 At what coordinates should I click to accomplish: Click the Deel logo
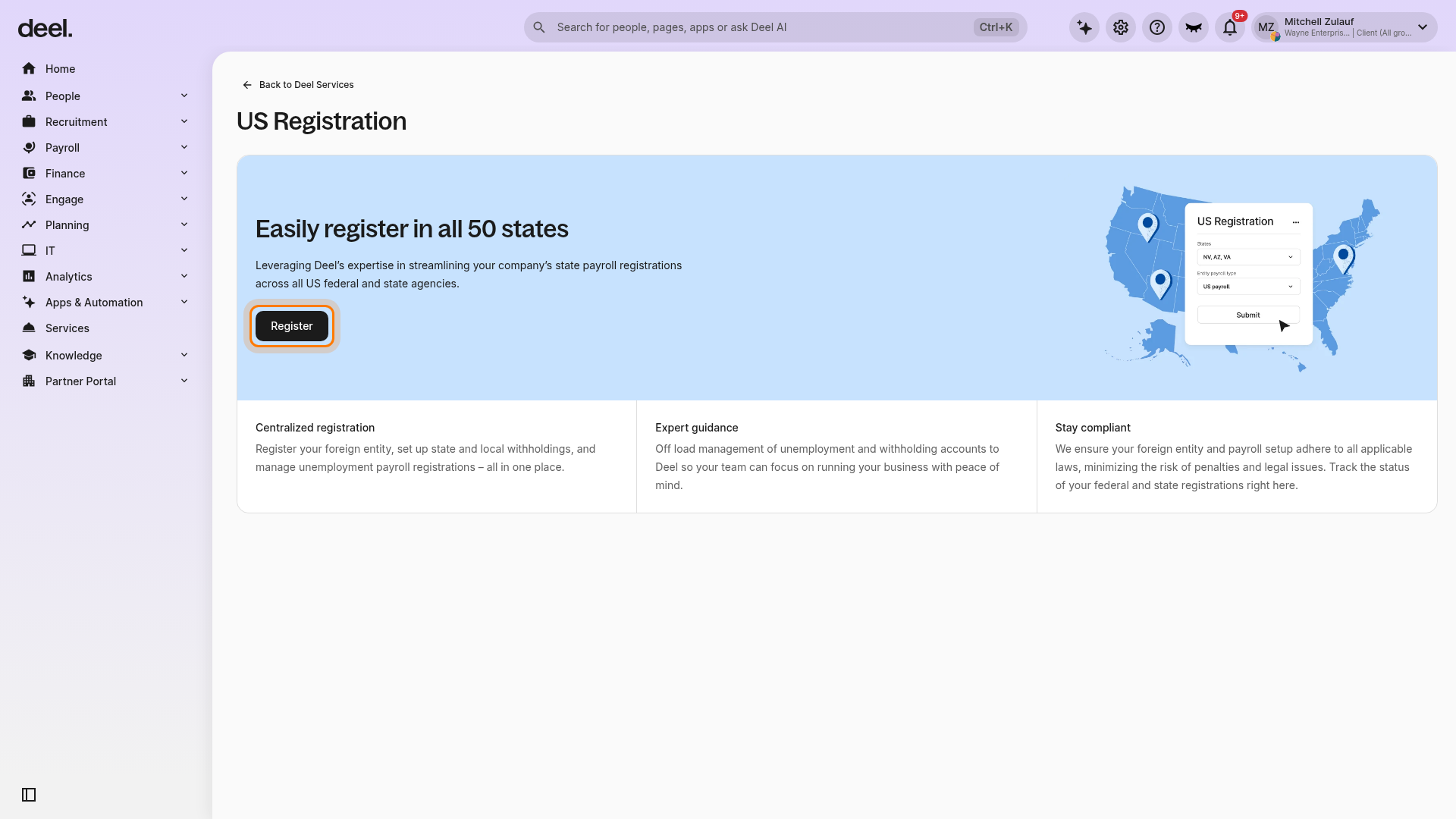45,29
